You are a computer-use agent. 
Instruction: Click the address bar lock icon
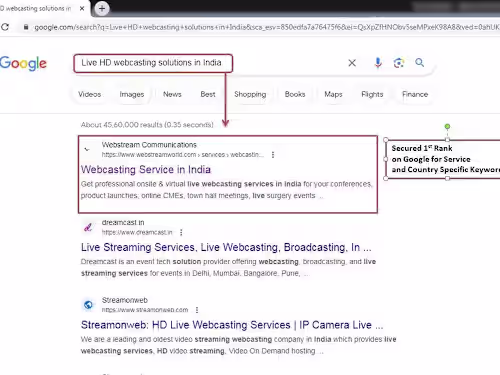click(26, 27)
